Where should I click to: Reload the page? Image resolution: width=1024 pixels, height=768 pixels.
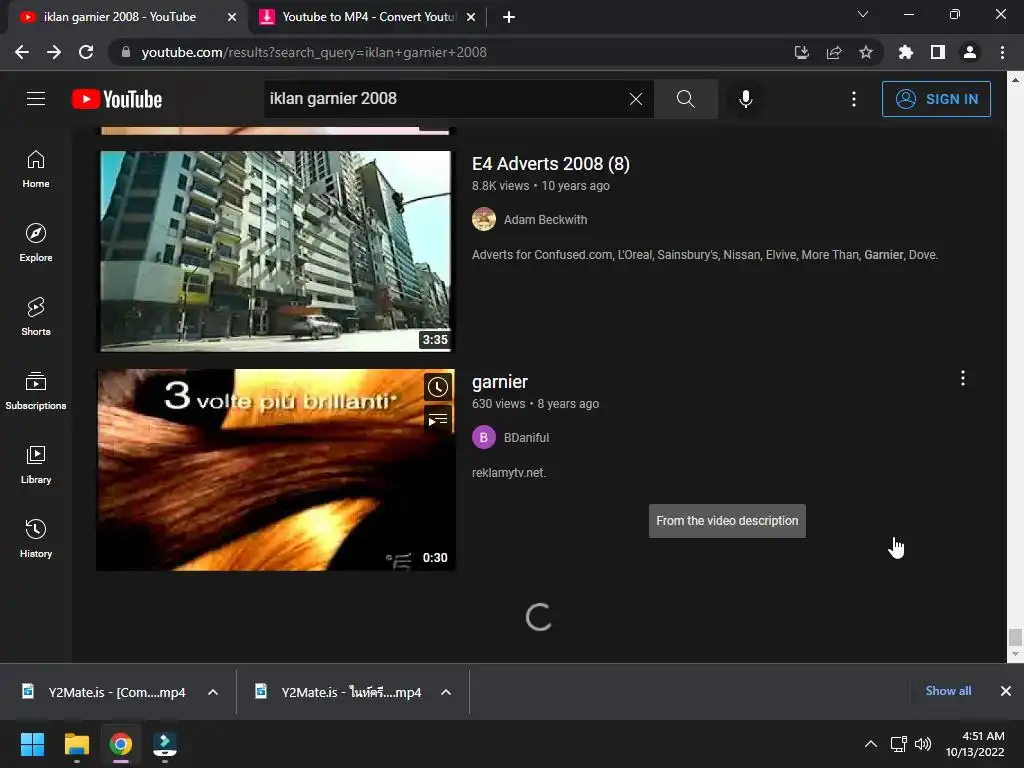click(86, 52)
